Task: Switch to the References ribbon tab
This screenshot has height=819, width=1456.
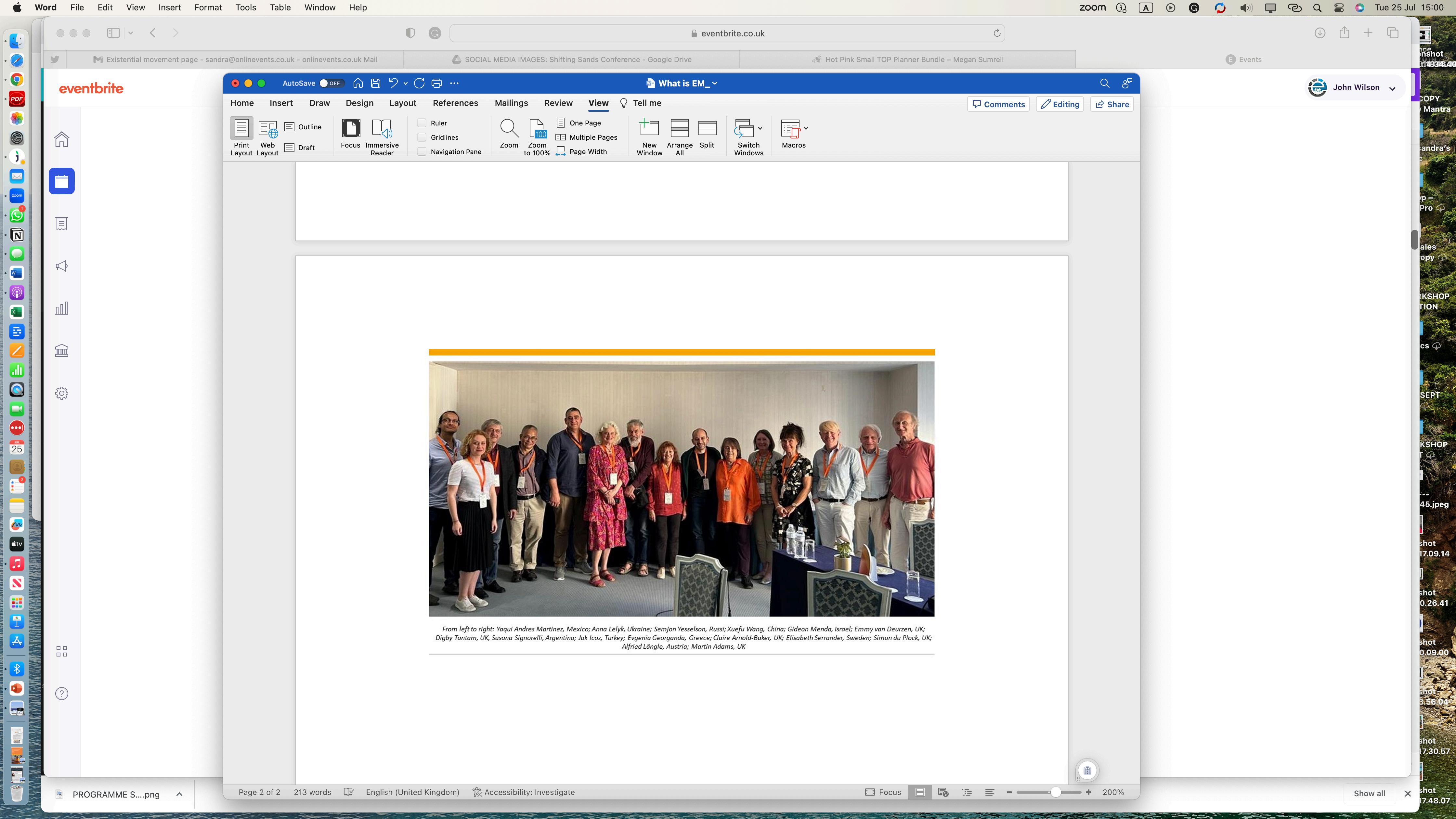Action: 455,103
